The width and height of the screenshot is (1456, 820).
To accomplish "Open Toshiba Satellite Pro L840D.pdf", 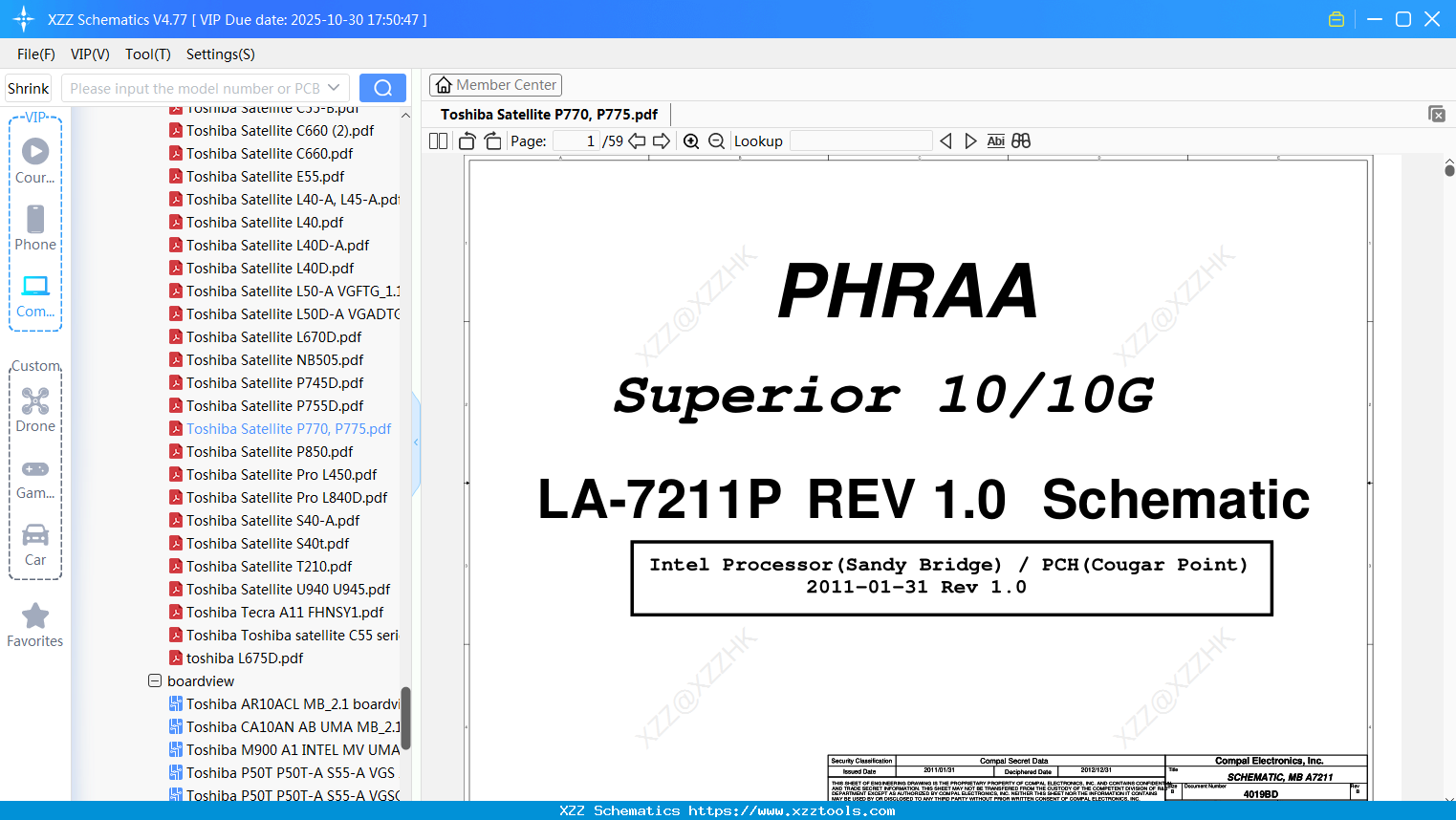I will (287, 497).
